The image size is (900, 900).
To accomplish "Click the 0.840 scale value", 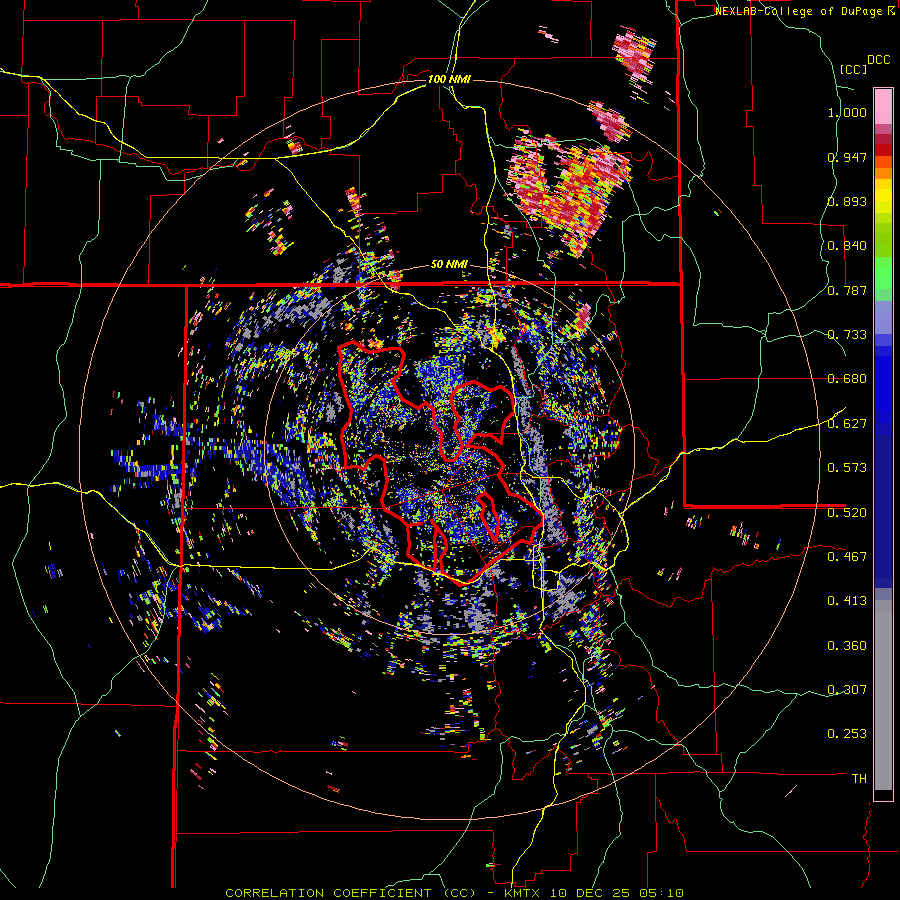I will click(x=847, y=246).
